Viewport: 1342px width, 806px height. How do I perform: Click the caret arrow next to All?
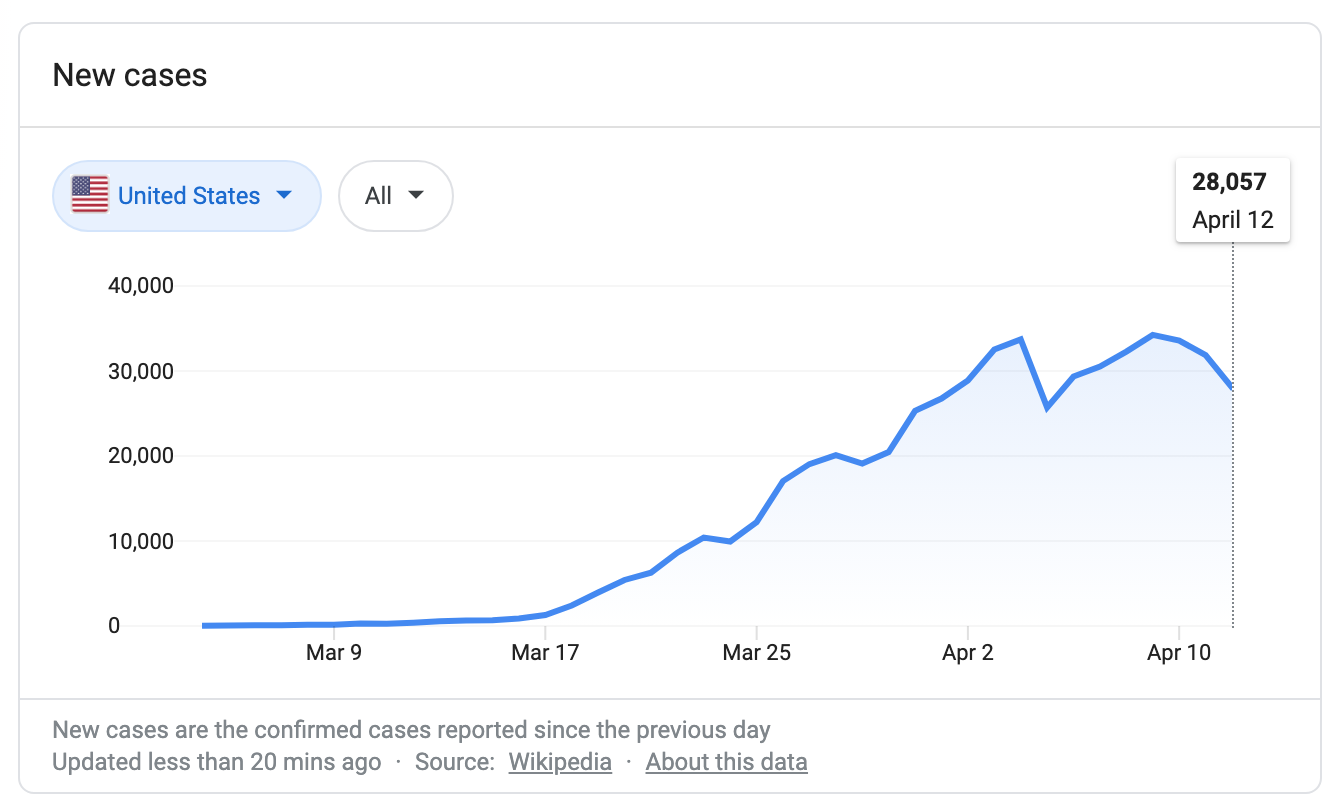(x=416, y=196)
